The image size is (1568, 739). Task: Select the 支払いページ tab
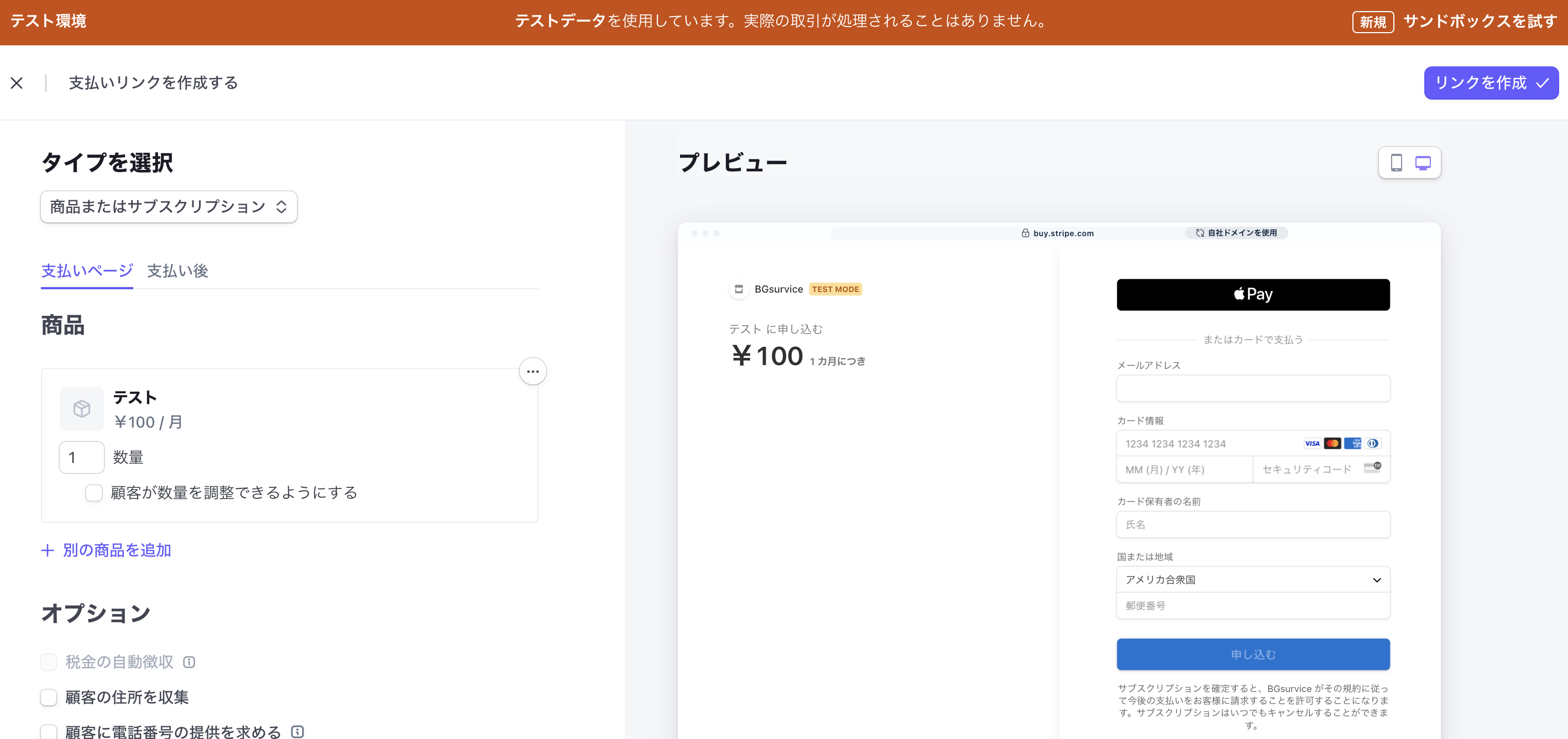86,271
